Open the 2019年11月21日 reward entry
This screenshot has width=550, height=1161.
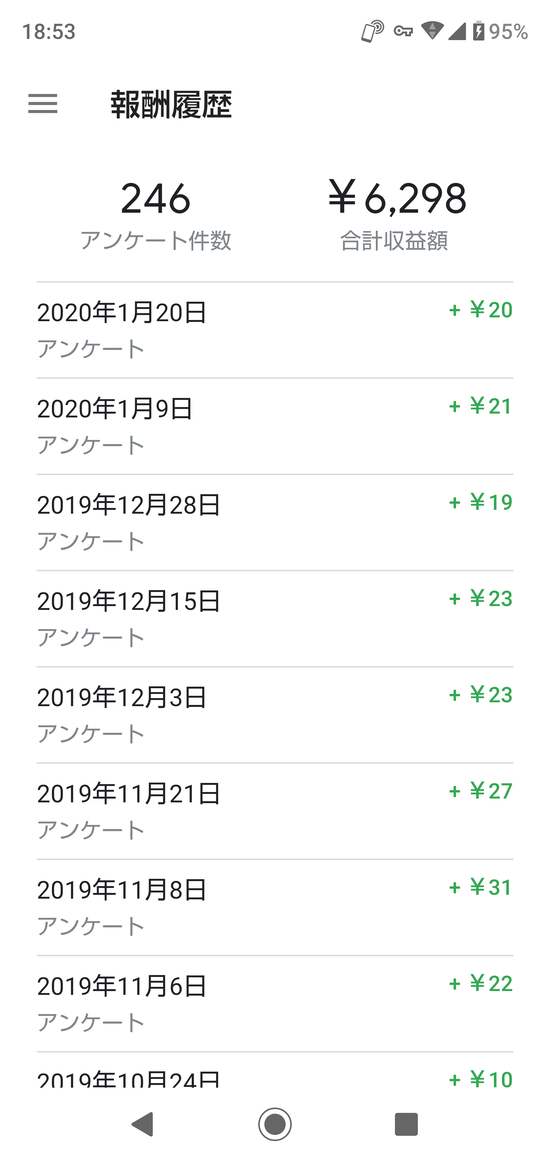275,812
